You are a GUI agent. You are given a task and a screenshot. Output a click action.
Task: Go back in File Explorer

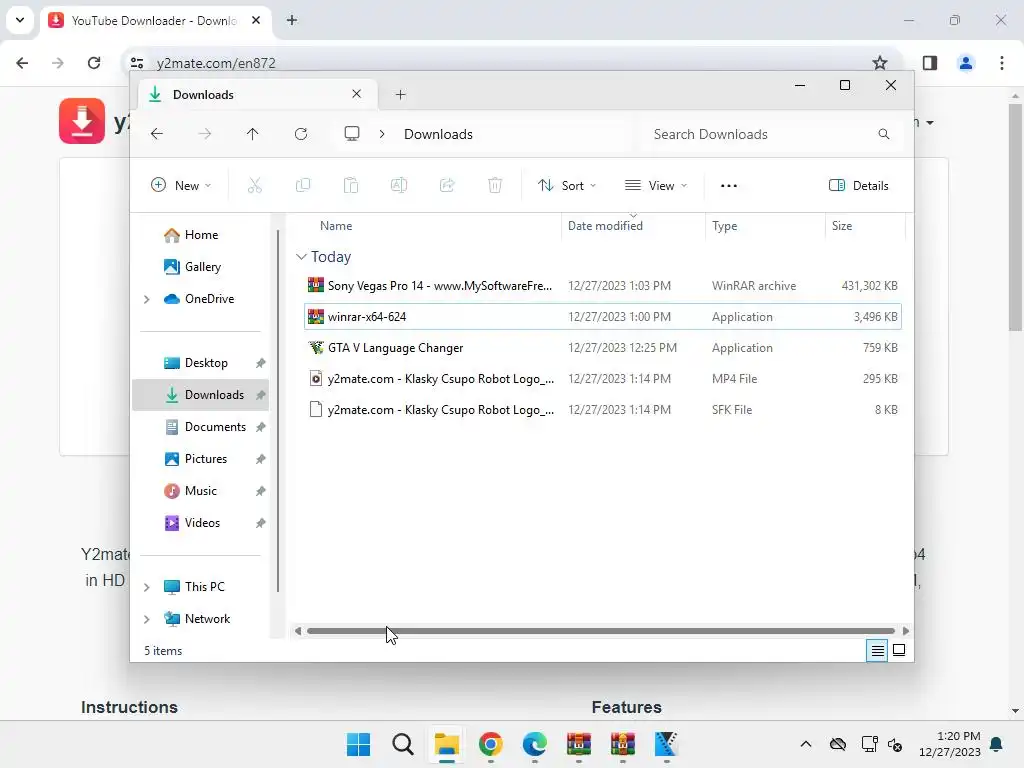point(157,134)
